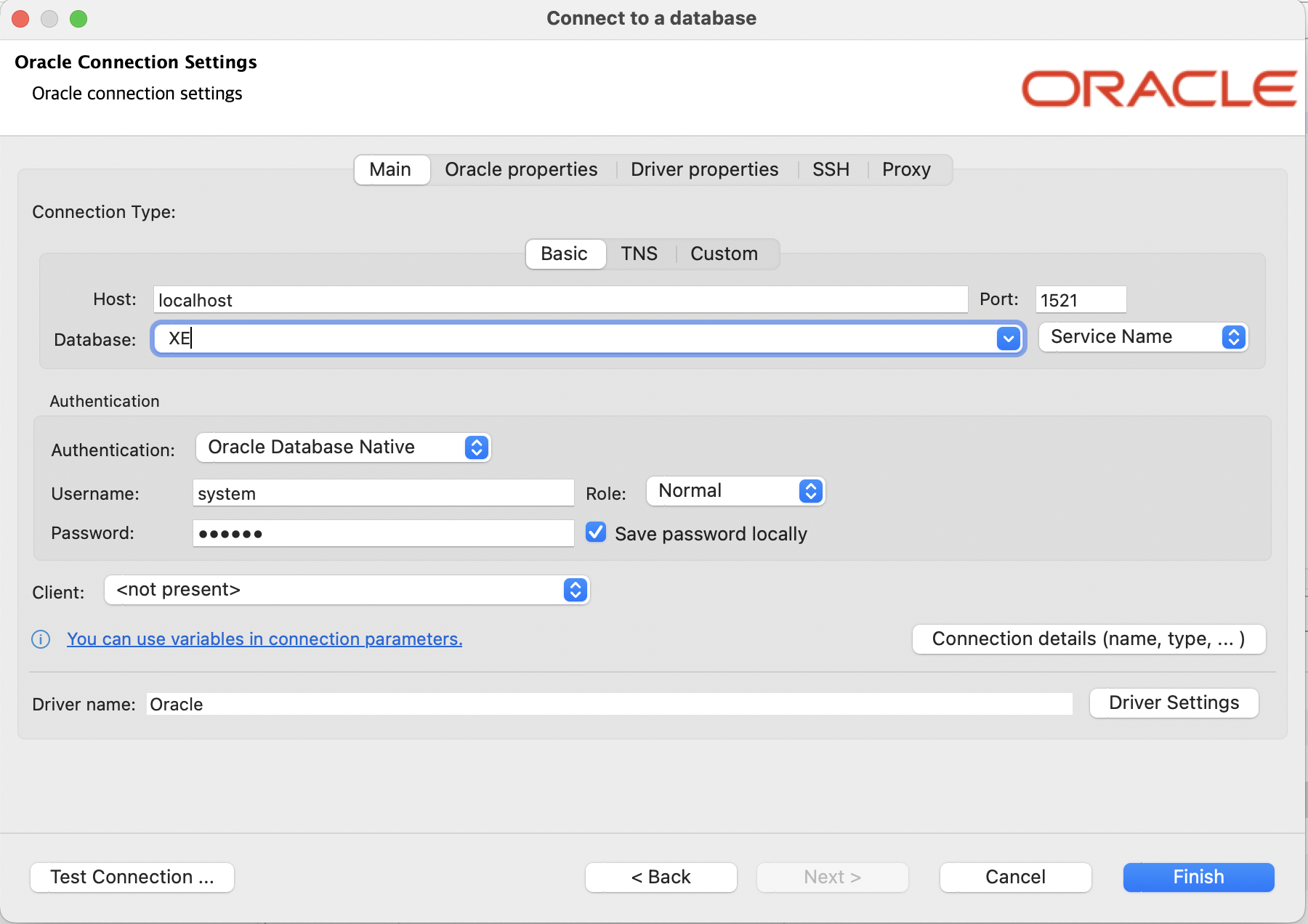Open Driver Settings

[x=1174, y=703]
